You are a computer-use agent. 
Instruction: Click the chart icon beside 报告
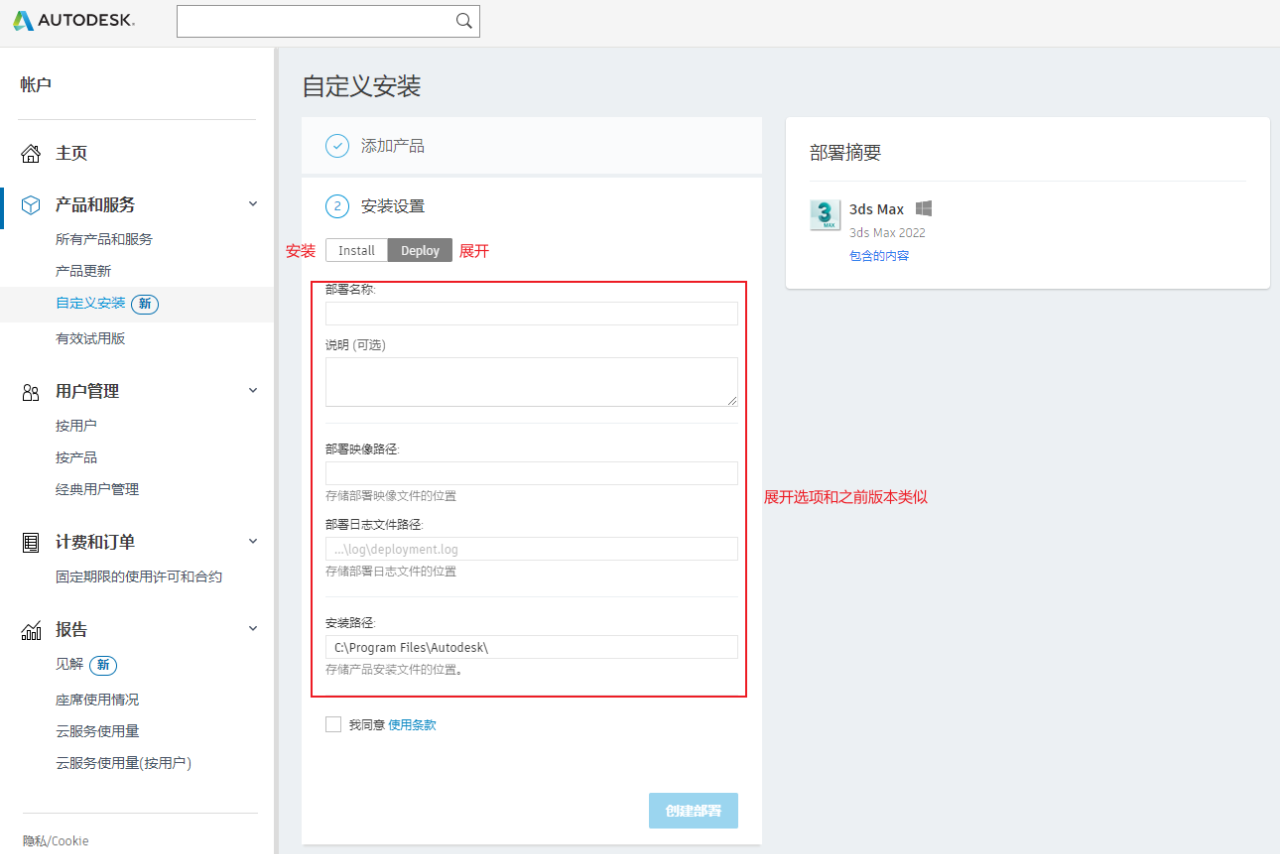point(31,630)
